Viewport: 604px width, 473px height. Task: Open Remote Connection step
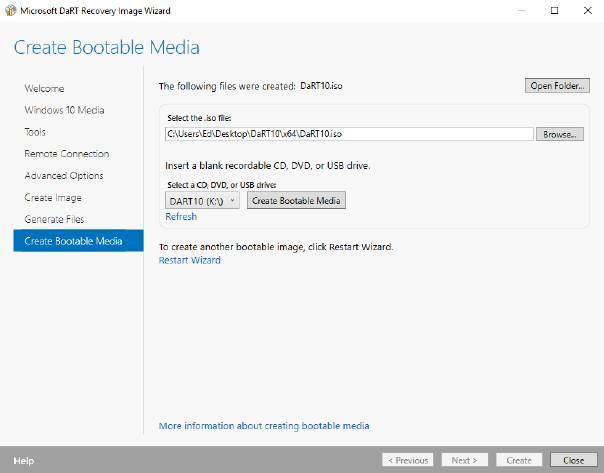(x=66, y=154)
